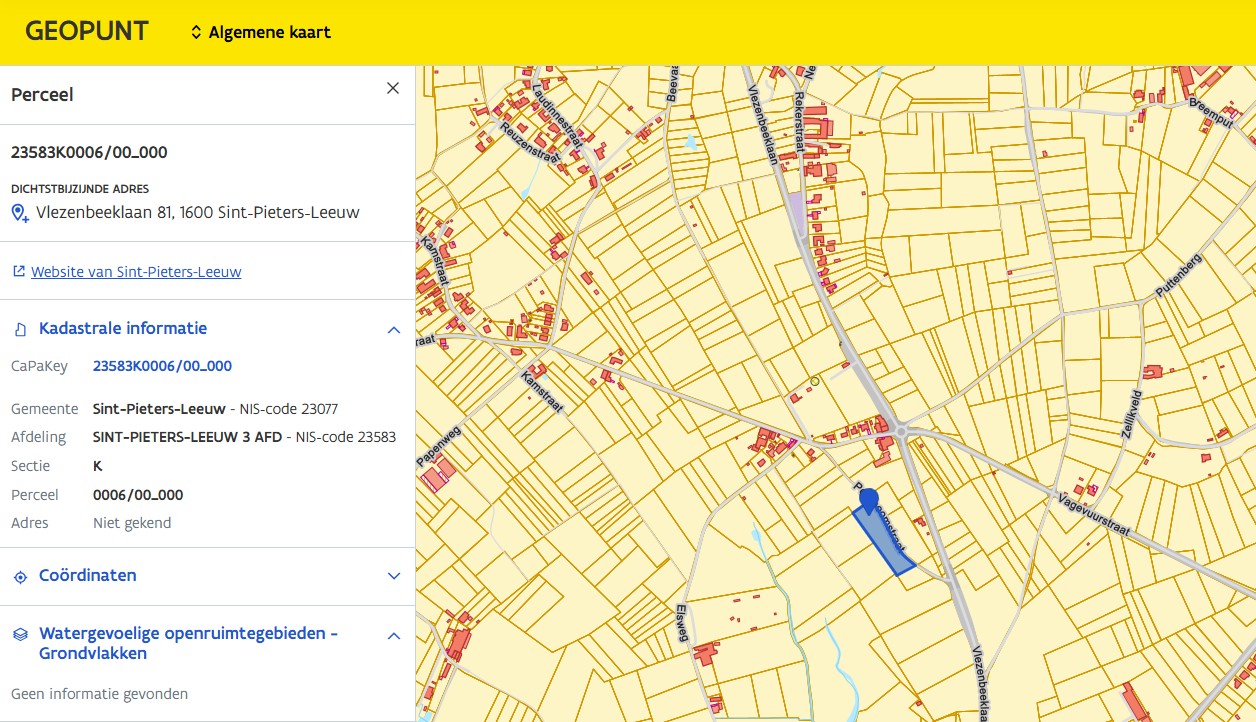Click the Vagevuurstraat street label
Viewport: 1256px width, 722px height.
(1093, 513)
